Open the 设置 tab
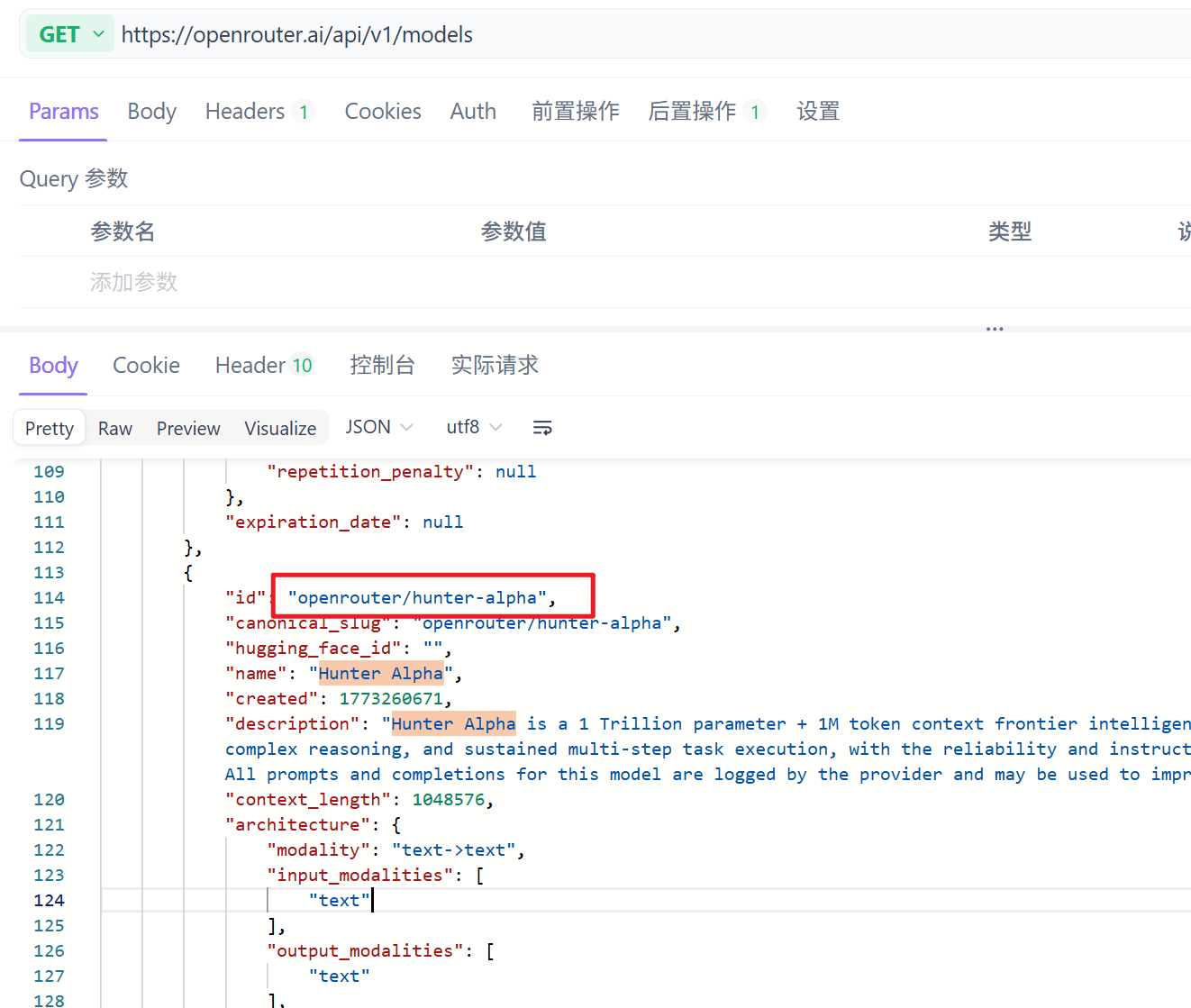The image size is (1191, 1008). tap(818, 112)
